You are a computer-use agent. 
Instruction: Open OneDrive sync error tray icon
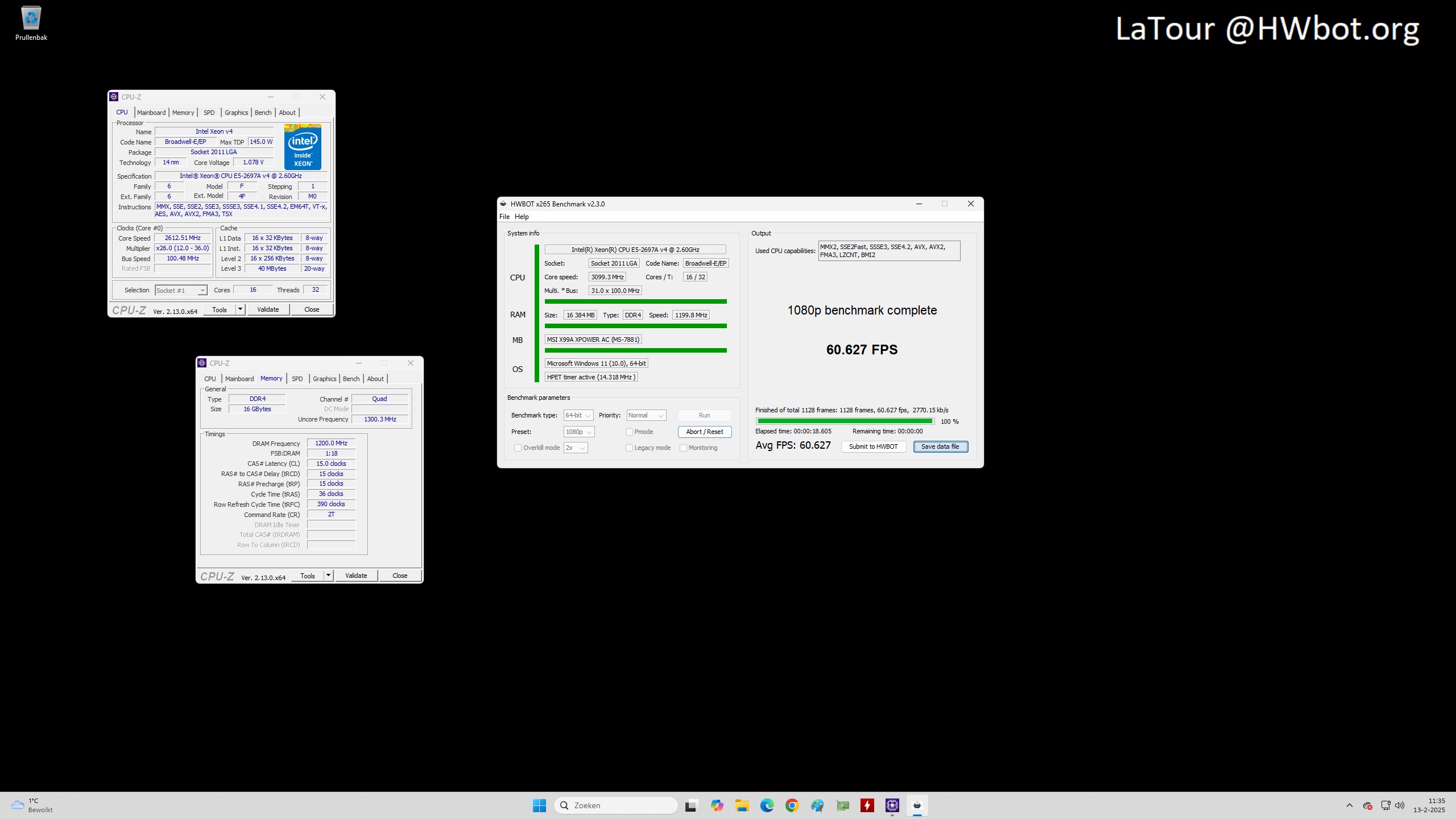click(1368, 805)
